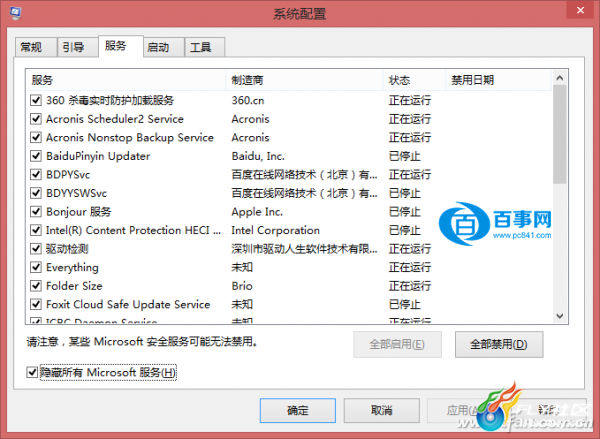The height and width of the screenshot is (439, 600).
Task: Select the Baidu, Inc. manufacturer cell
Action: [258, 156]
